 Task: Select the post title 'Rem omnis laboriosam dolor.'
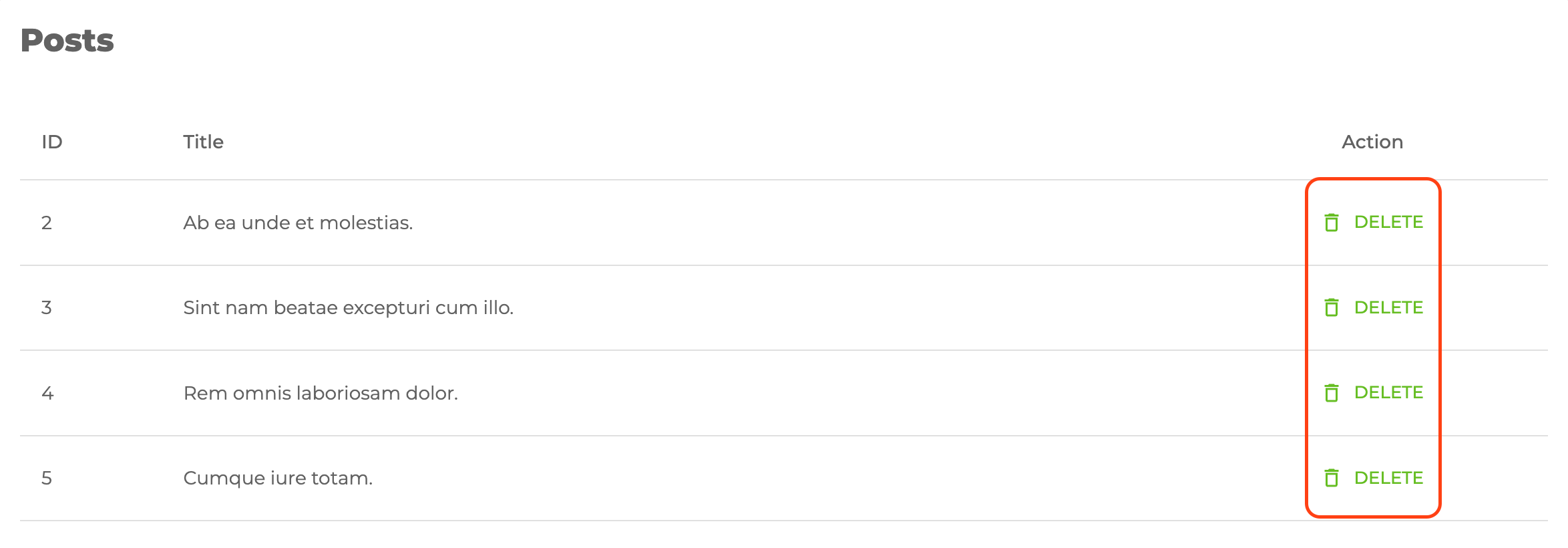click(x=321, y=393)
